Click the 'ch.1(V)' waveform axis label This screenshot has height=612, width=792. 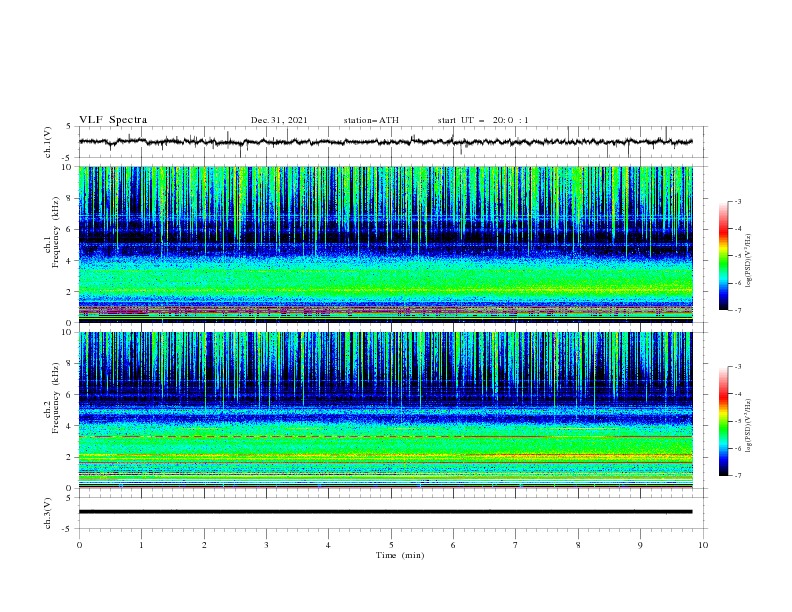pos(48,142)
